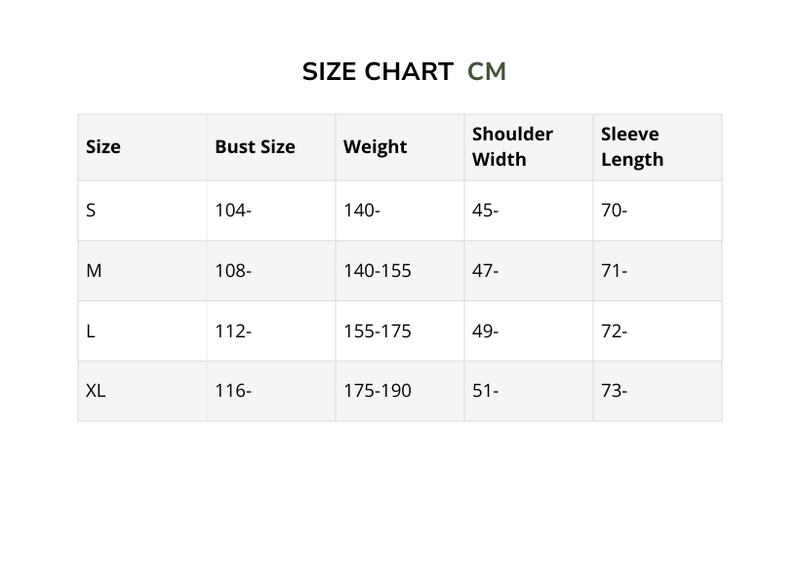Screen dimensions: 800x585
Task: Click the 155-175 weight cell
Action: pos(377,331)
